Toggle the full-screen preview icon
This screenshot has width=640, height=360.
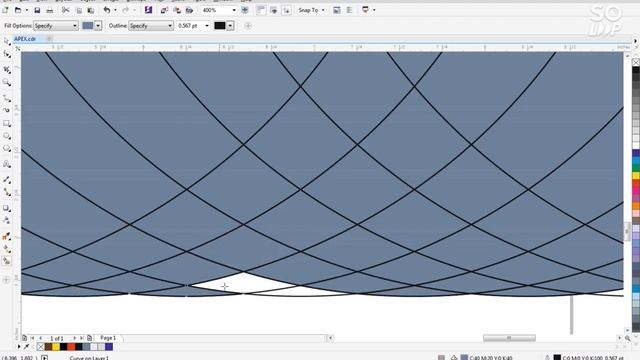245,10
